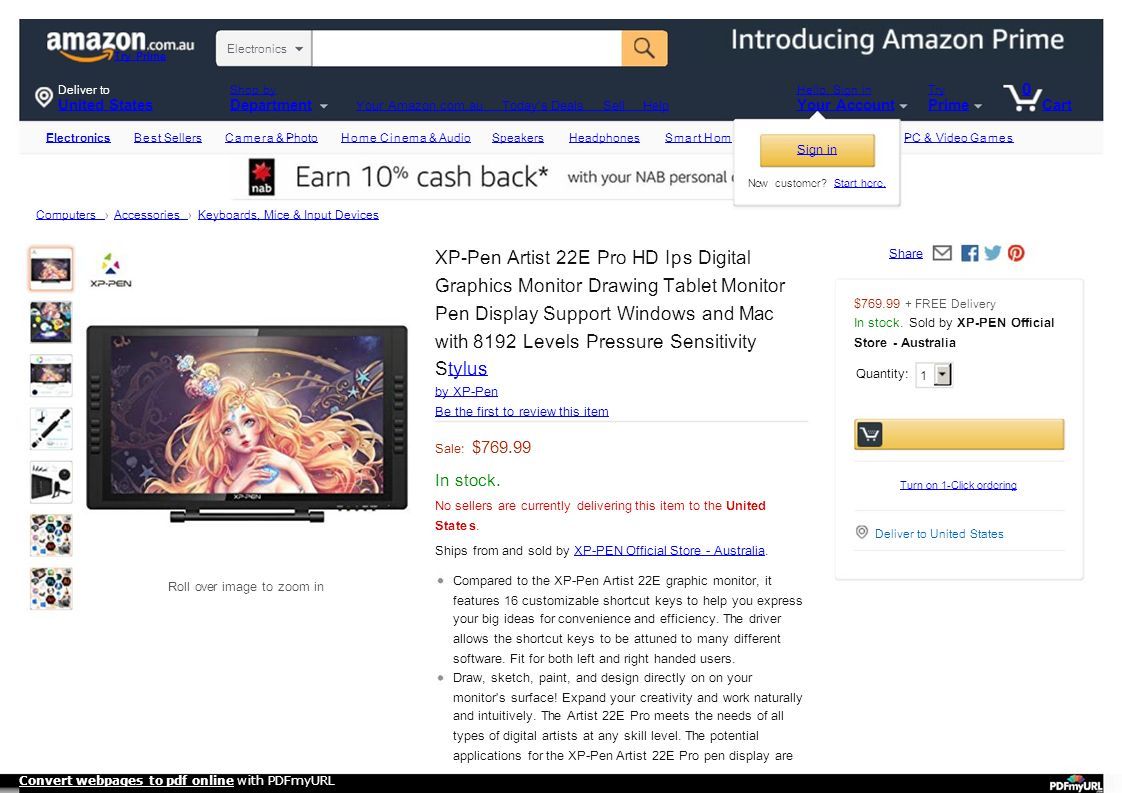Open the shopping cart icon
1122x793 pixels.
(x=1022, y=97)
